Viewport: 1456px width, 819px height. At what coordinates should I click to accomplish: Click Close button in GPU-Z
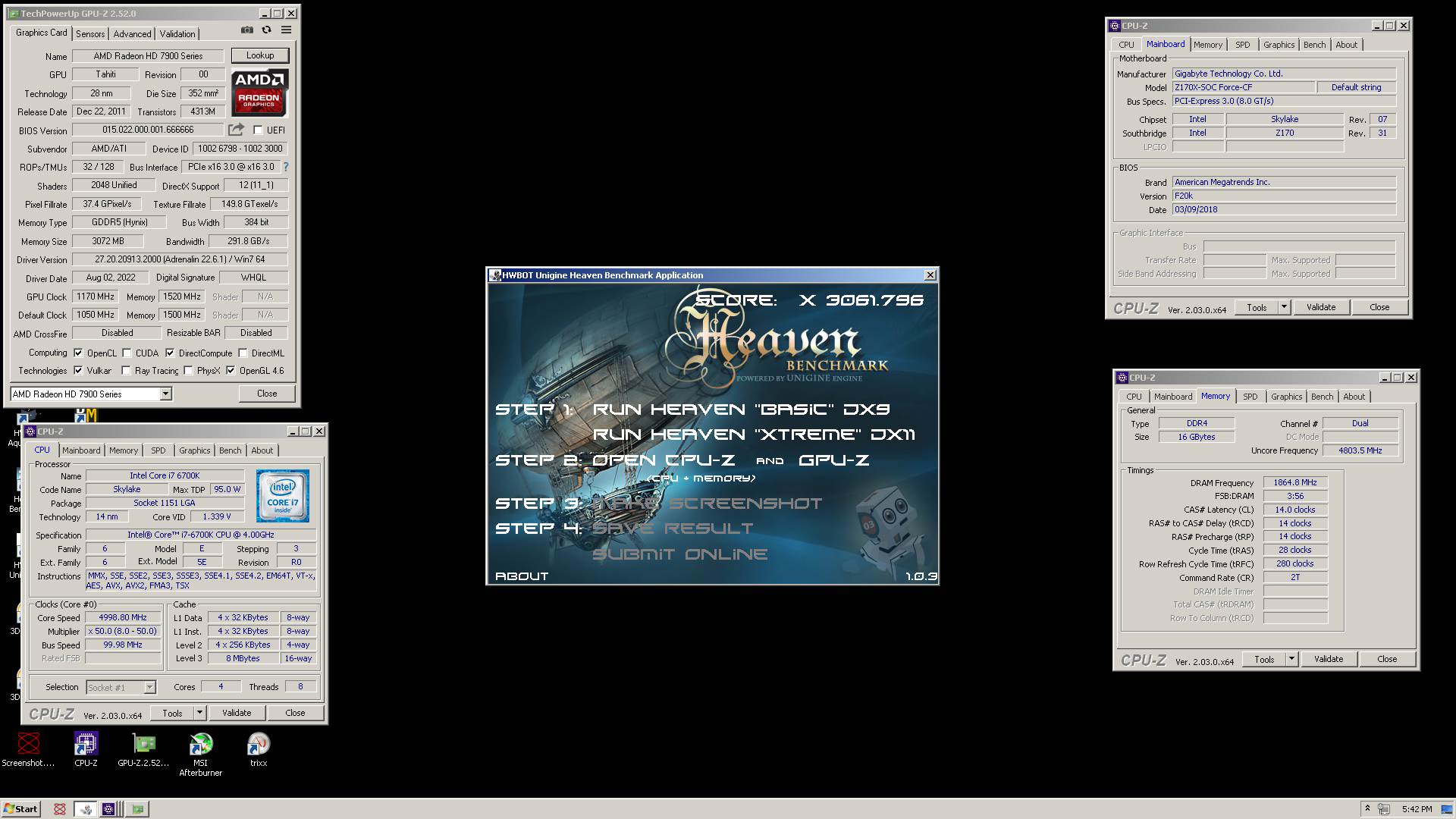coord(267,394)
